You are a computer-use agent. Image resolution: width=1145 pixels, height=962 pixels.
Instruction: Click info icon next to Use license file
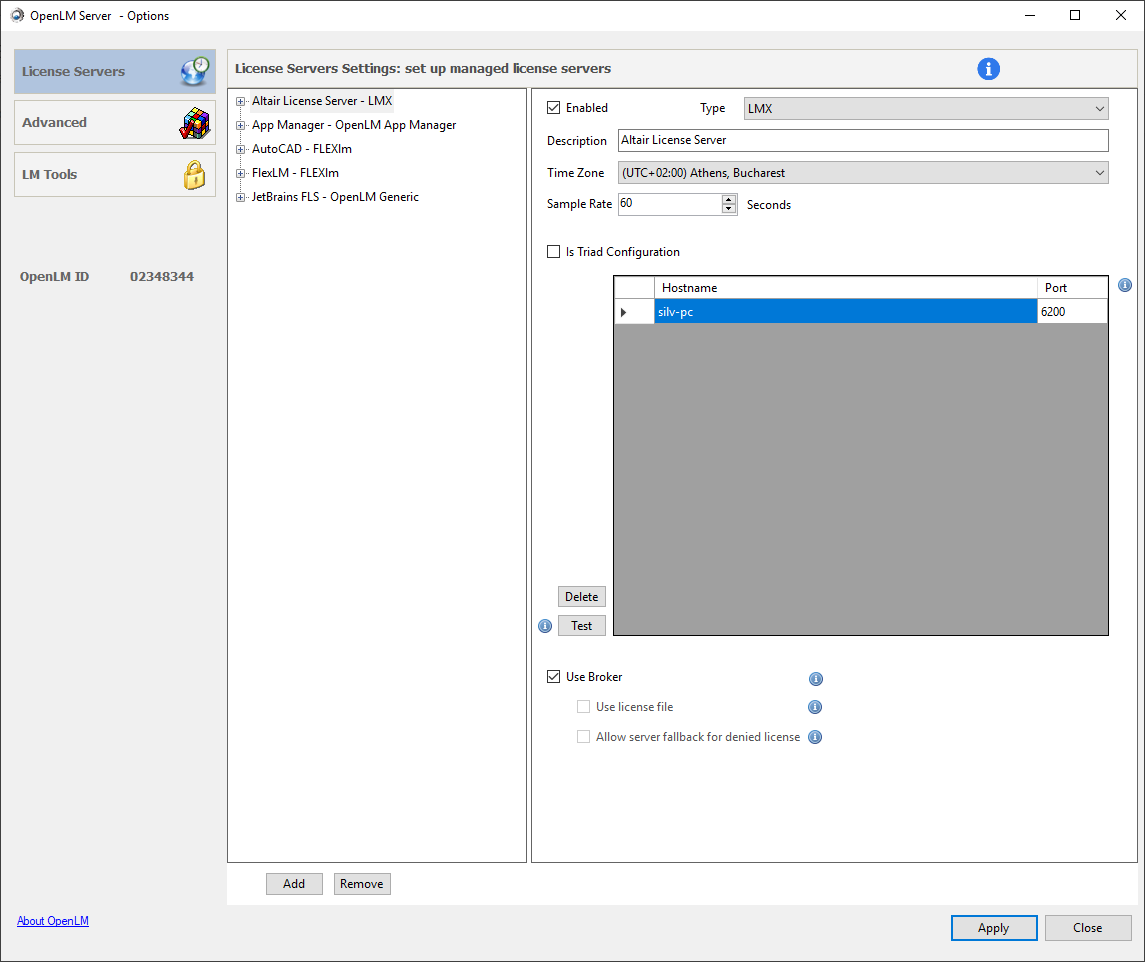pyautogui.click(x=815, y=708)
